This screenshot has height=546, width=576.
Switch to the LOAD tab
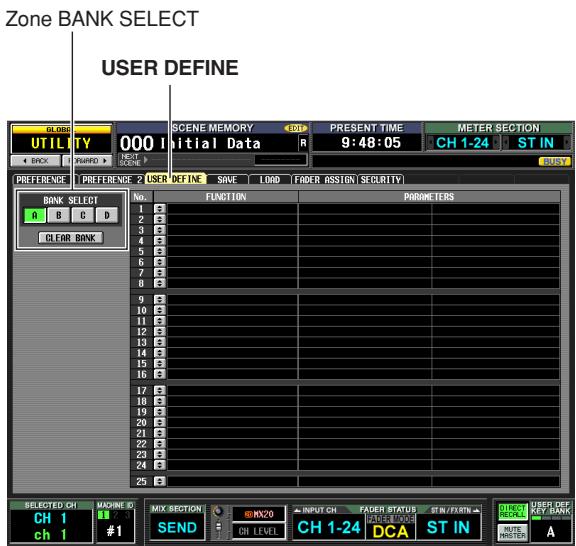pyautogui.click(x=270, y=180)
